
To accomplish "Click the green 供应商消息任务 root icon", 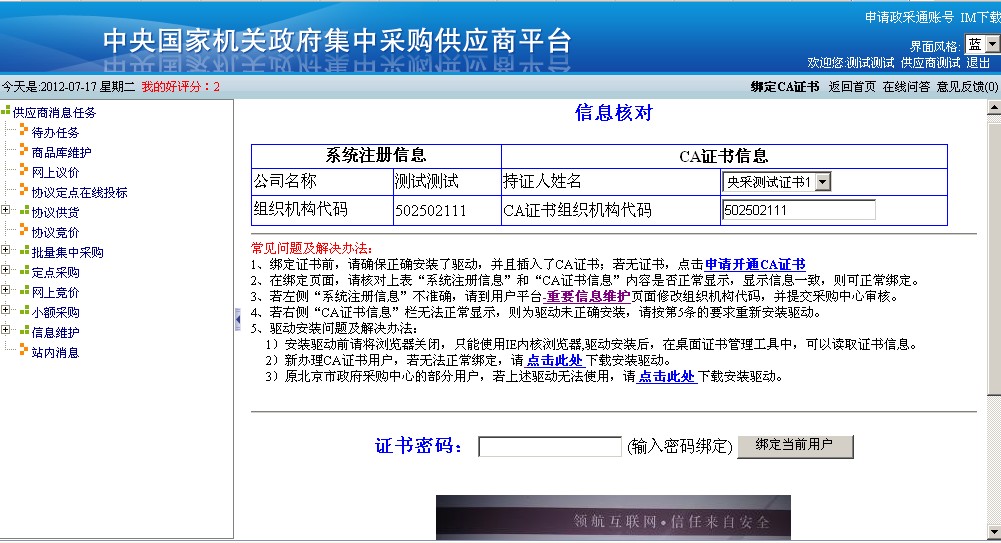I will 6,112.
